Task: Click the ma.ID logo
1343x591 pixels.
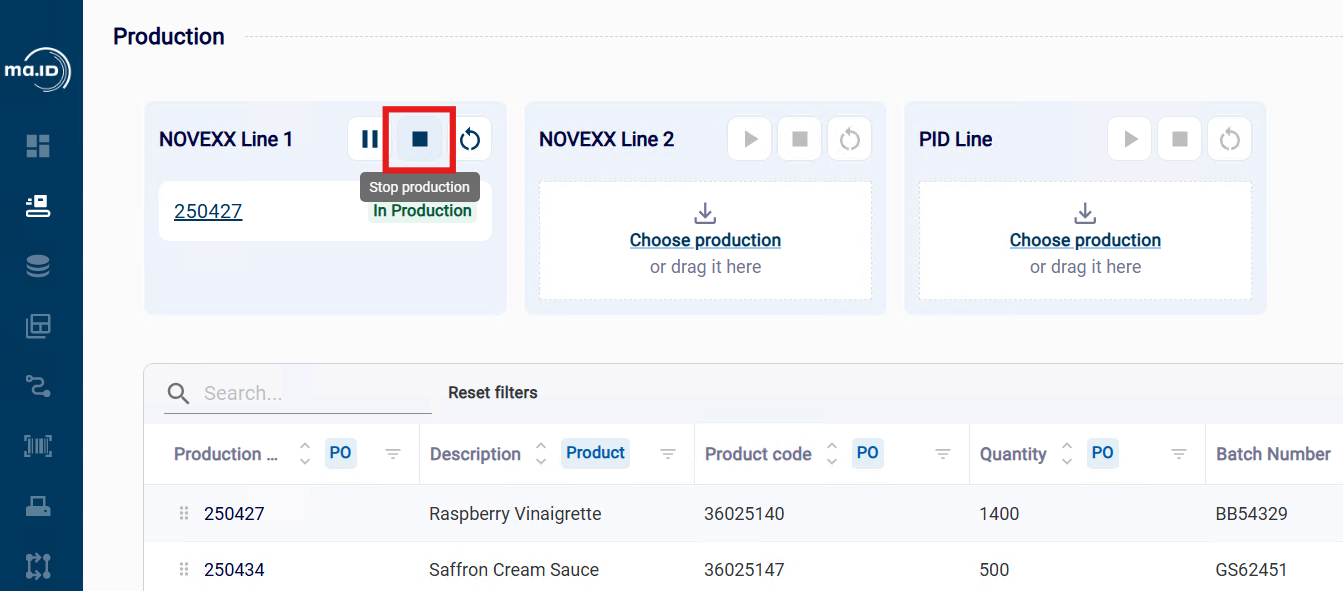Action: pyautogui.click(x=37, y=71)
